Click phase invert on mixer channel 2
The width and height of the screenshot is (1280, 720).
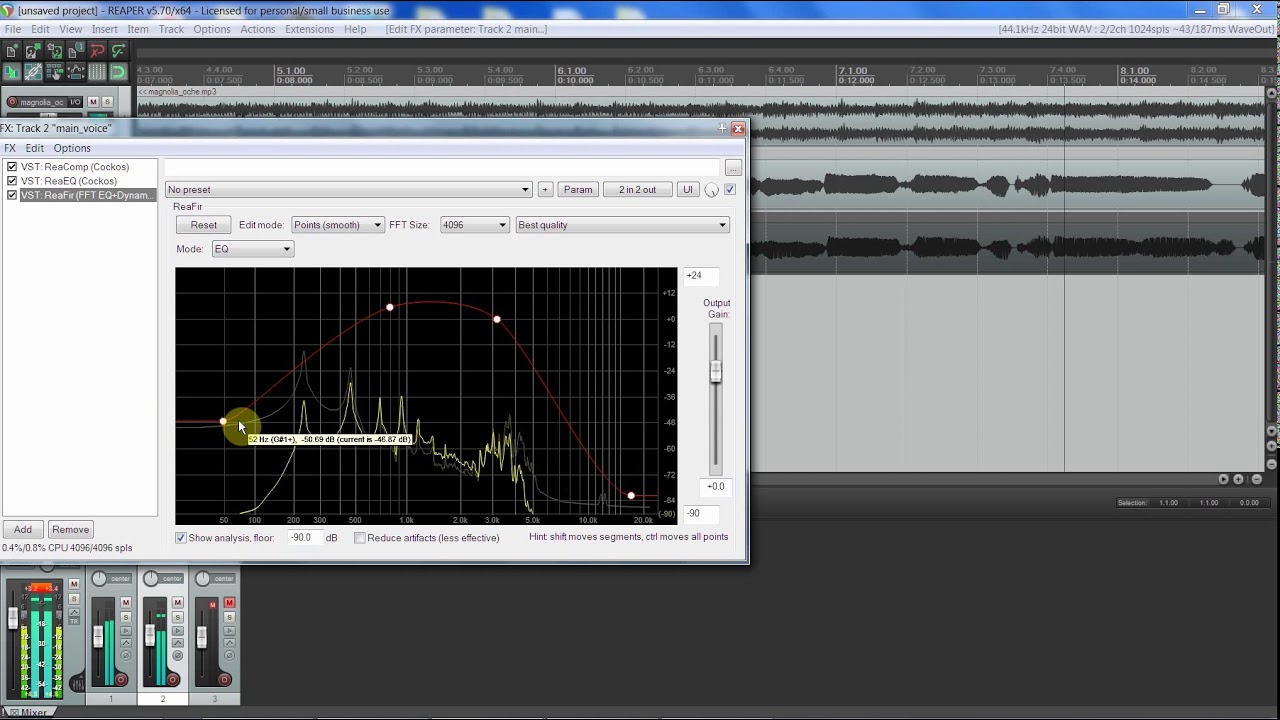177,656
